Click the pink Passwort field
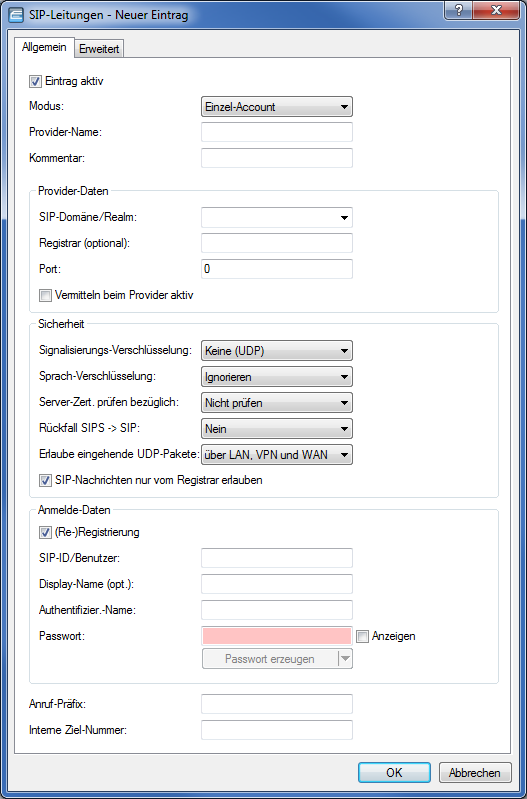This screenshot has height=799, width=527. (277, 636)
